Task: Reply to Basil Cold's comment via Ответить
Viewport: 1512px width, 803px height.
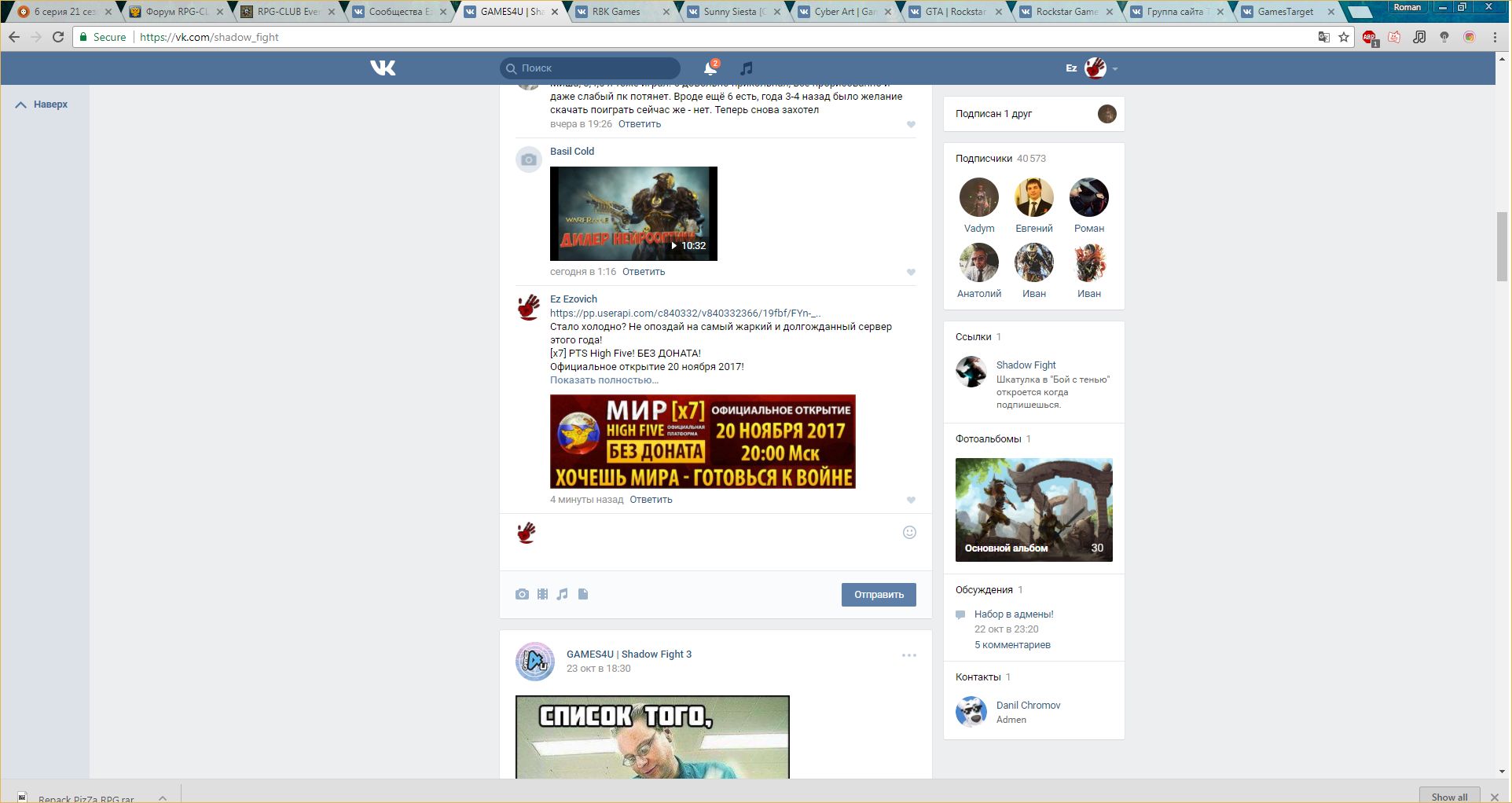Action: (x=644, y=272)
